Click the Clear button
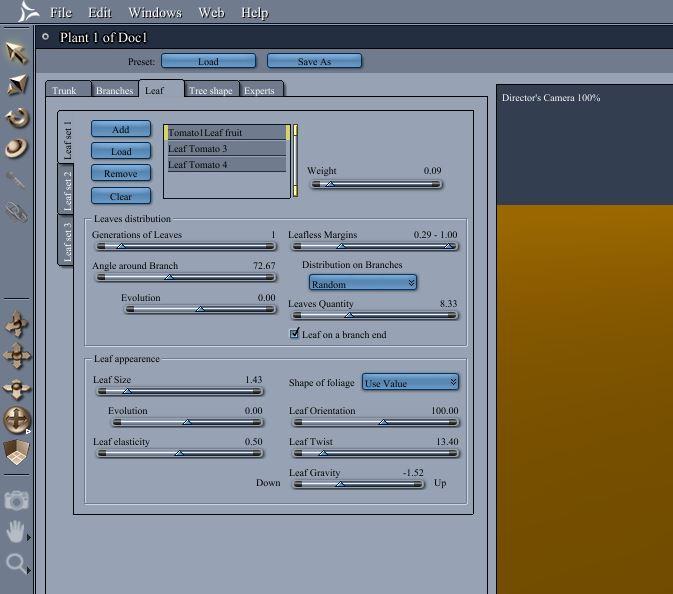Viewport: 673px width, 594px height. [121, 196]
